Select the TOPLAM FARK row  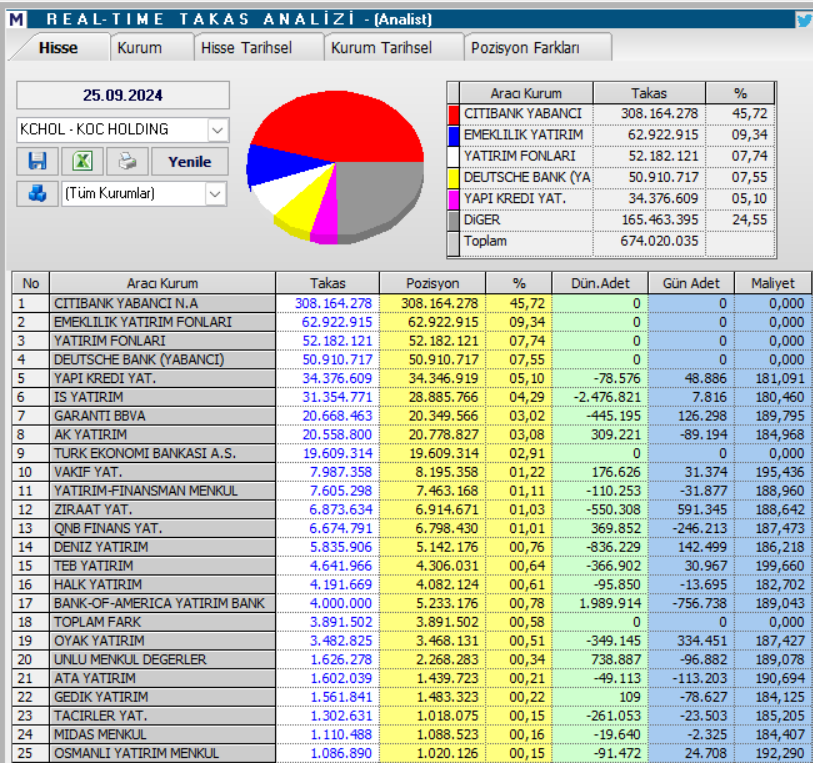coord(412,622)
